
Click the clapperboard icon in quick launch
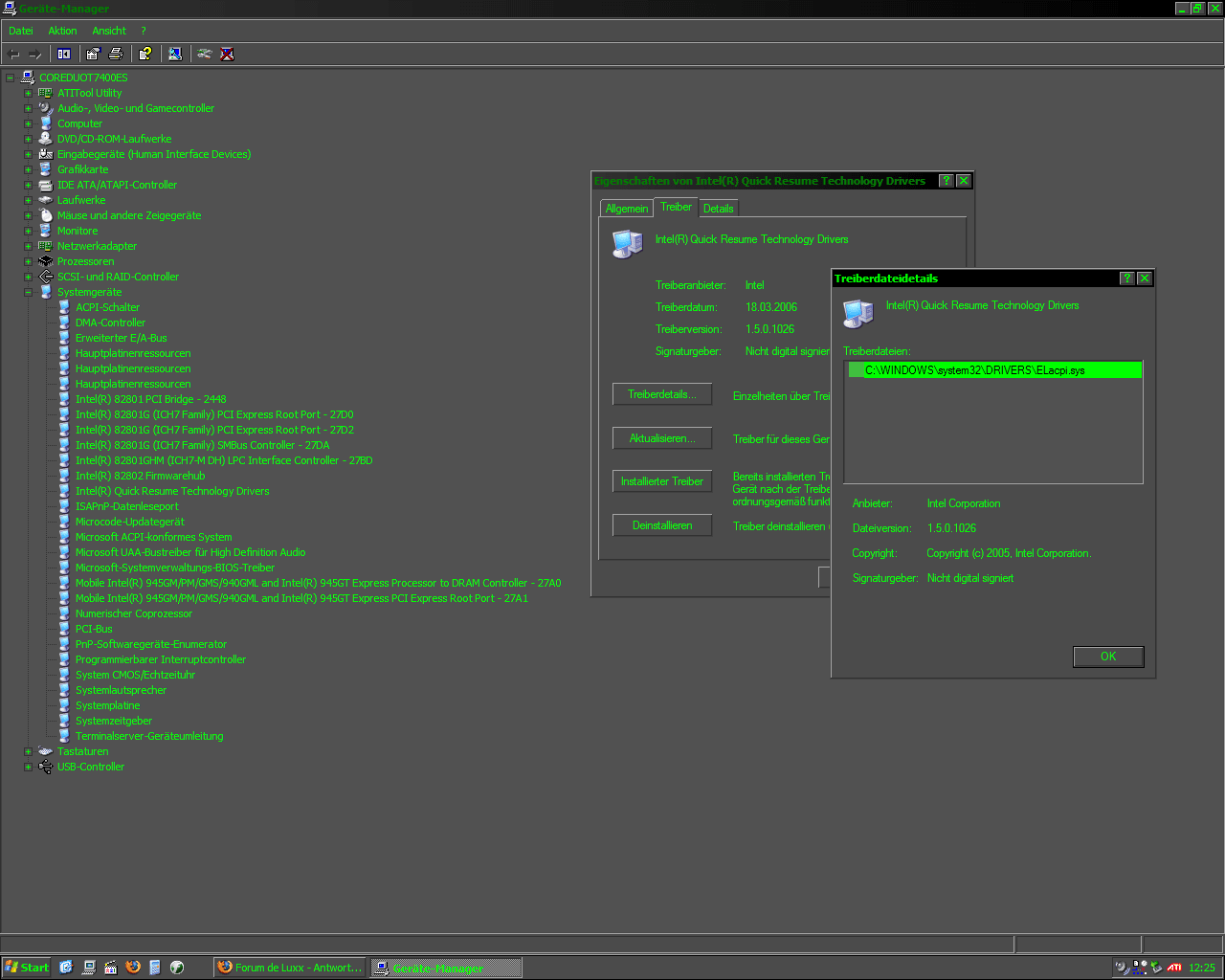[111, 968]
